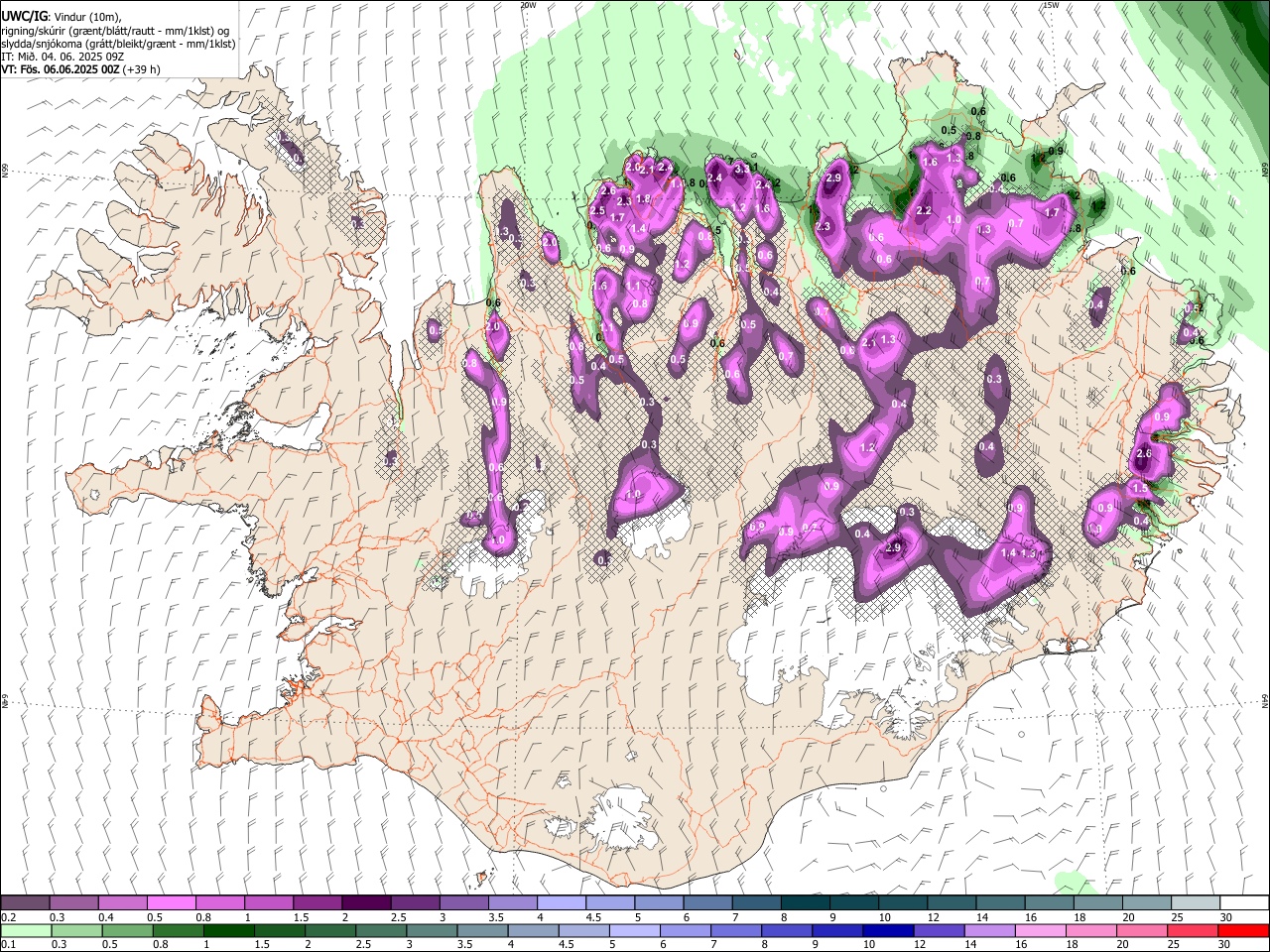This screenshot has width=1270, height=952.
Task: Click the 'slydda/snjókoma (grátt/bleikt/grænt' header line
Action: point(118,44)
